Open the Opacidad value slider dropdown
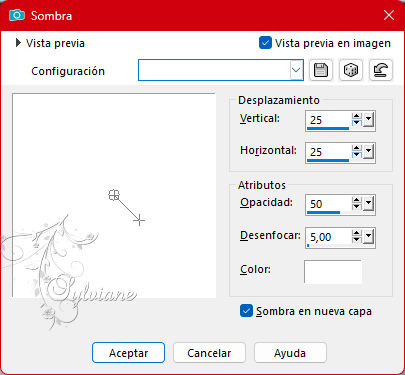This screenshot has width=405, height=375. (368, 203)
